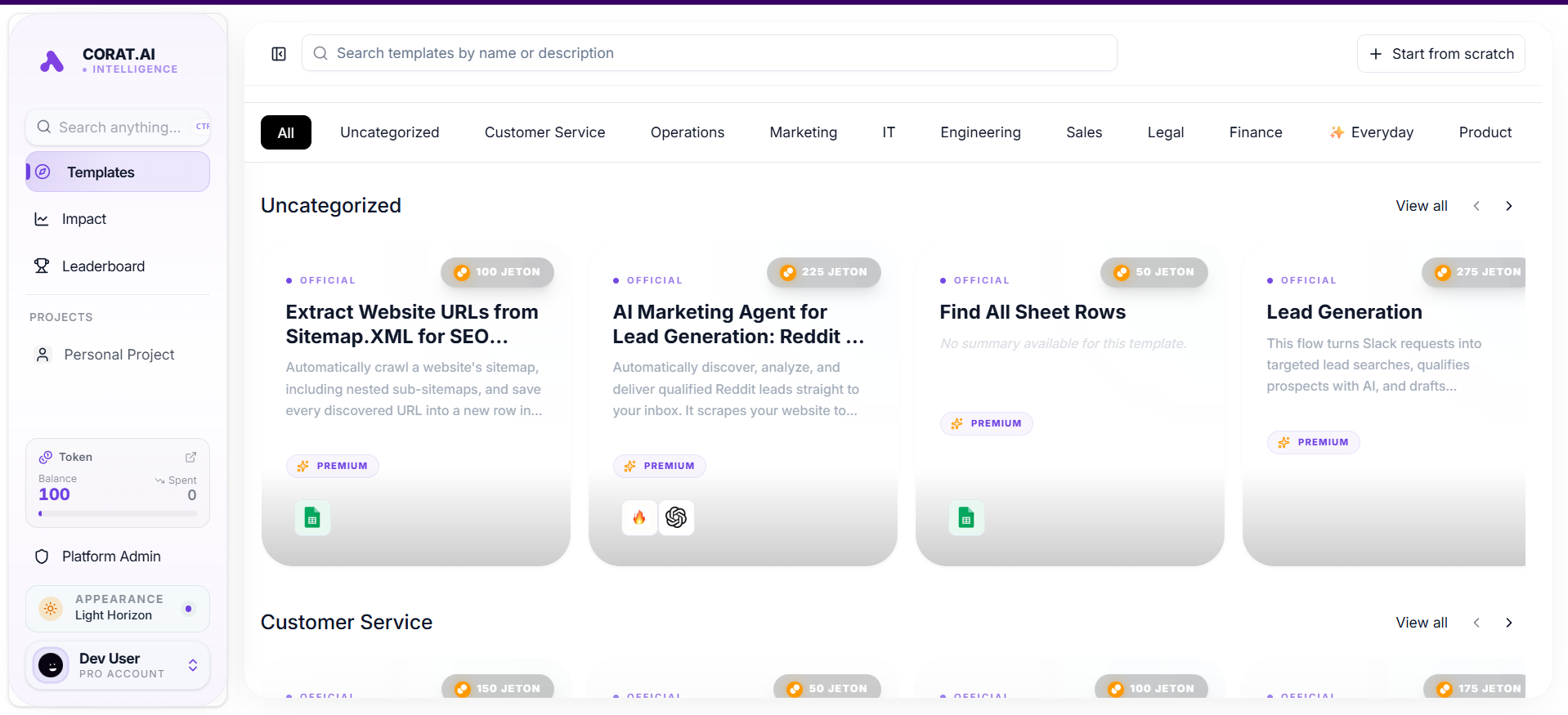
Task: Click the Token coin icon
Action: pyautogui.click(x=46, y=457)
